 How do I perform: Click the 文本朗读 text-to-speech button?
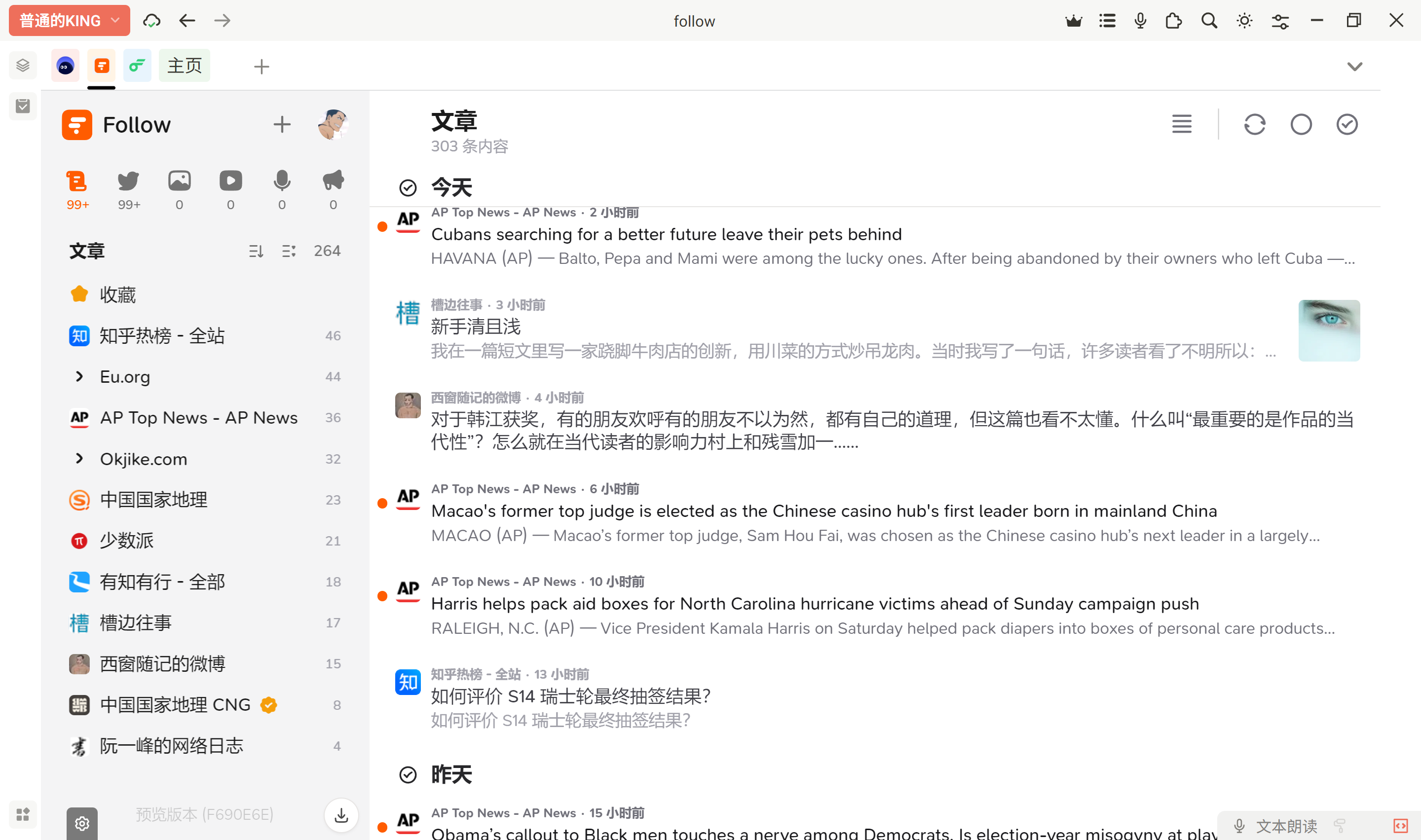click(1286, 826)
